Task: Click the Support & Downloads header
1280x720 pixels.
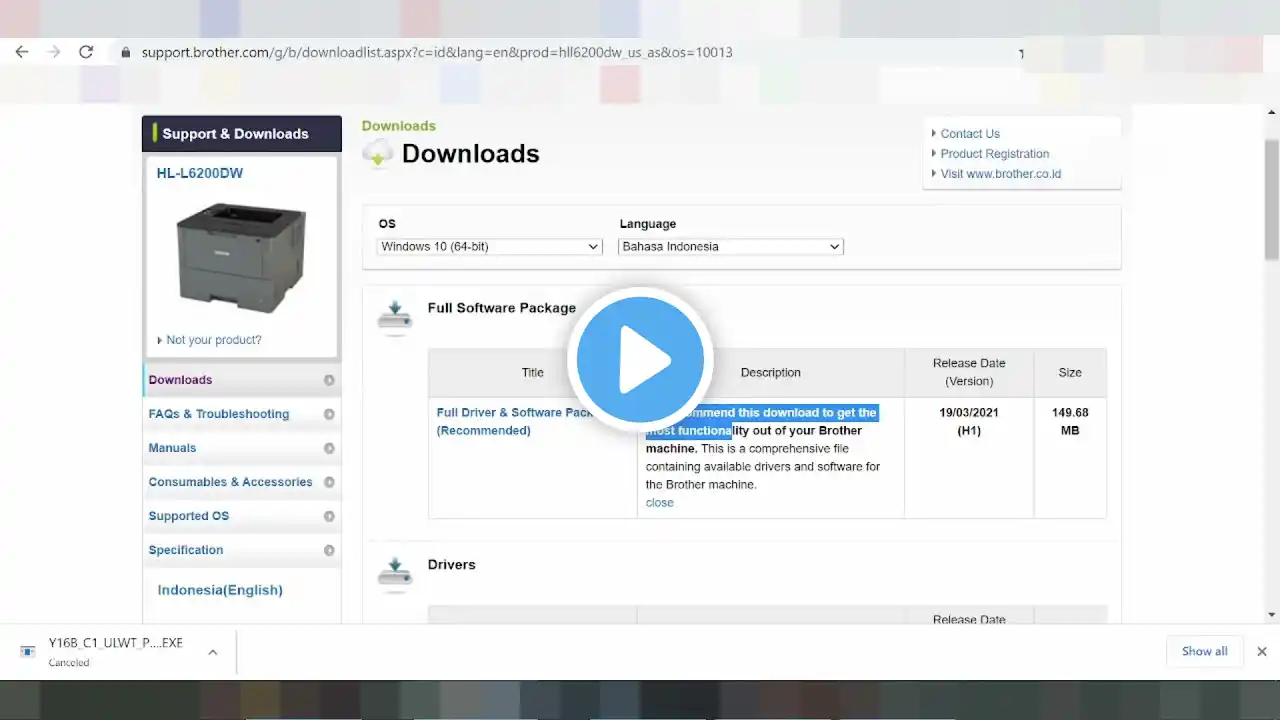Action: [x=242, y=134]
